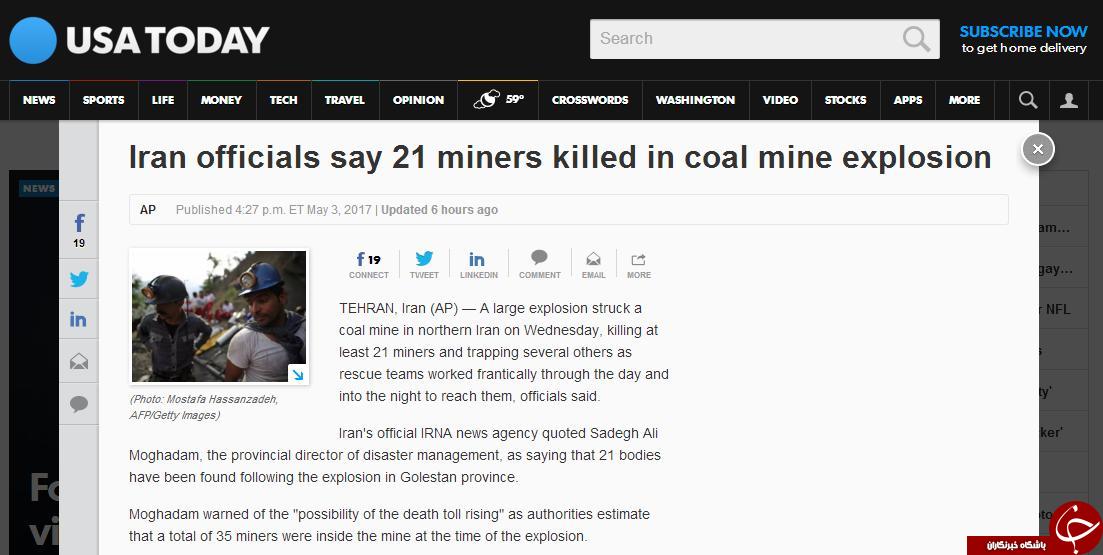Open comments via left sidebar speech bubble

pos(79,404)
